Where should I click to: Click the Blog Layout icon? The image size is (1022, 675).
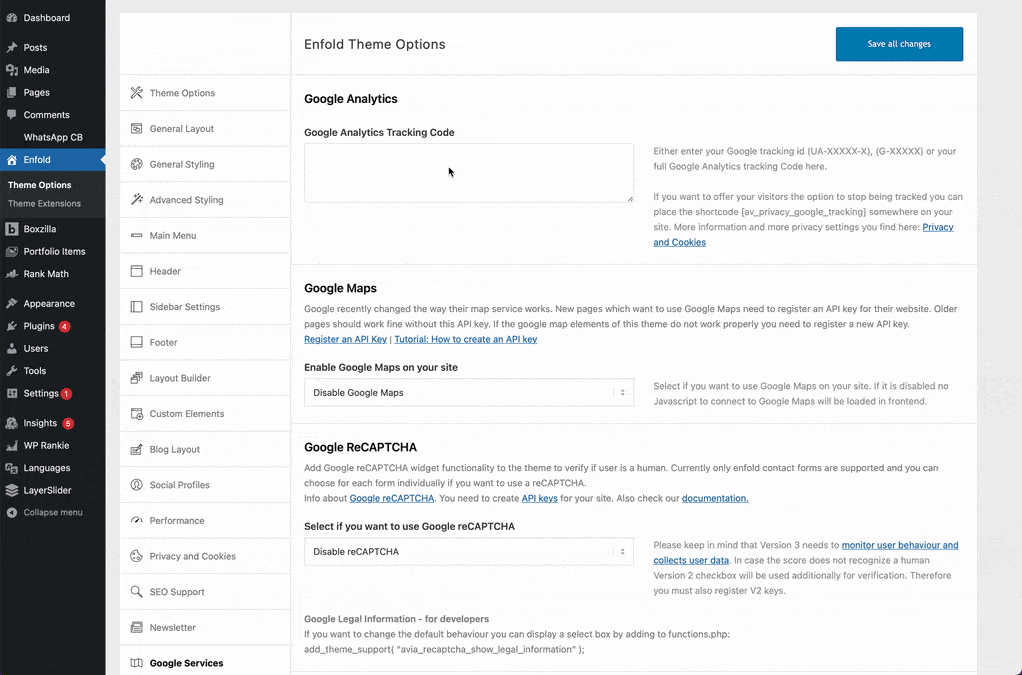137,450
